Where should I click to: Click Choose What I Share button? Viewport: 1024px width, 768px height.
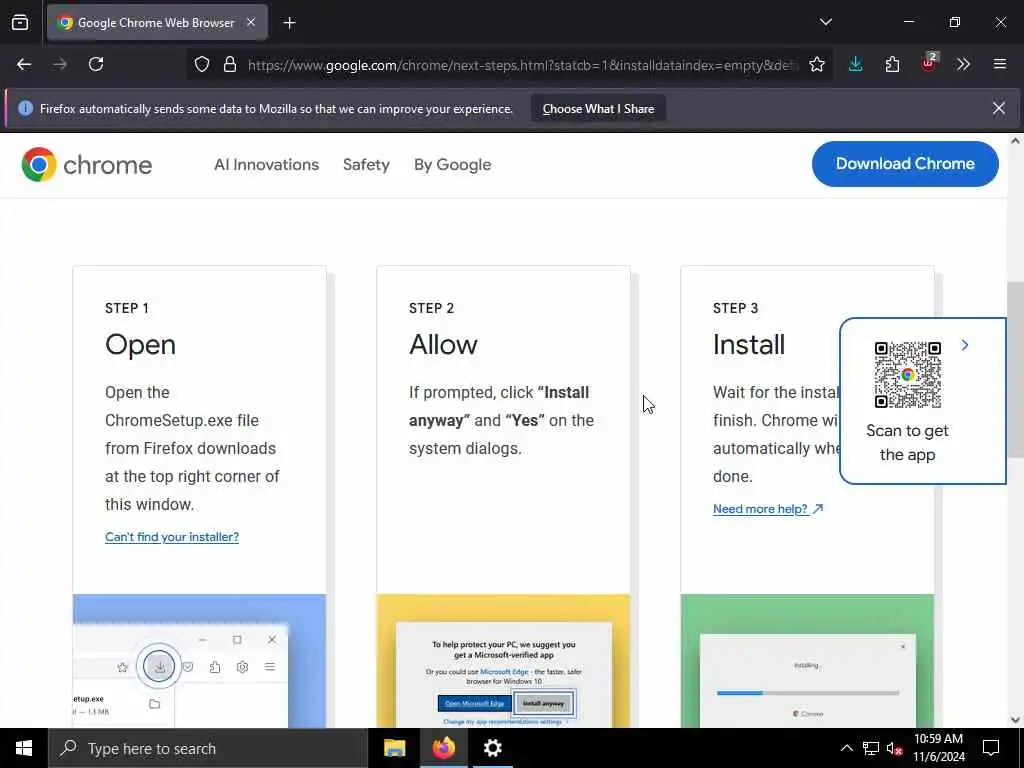598,108
